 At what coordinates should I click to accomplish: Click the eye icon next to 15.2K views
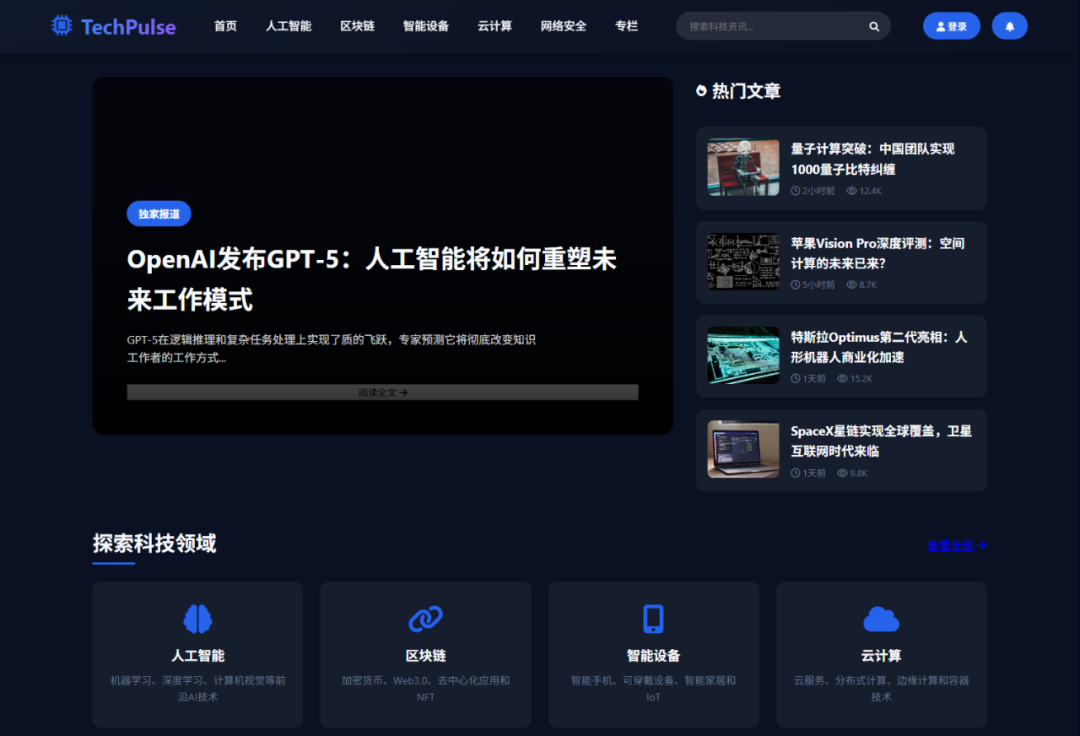click(x=842, y=379)
